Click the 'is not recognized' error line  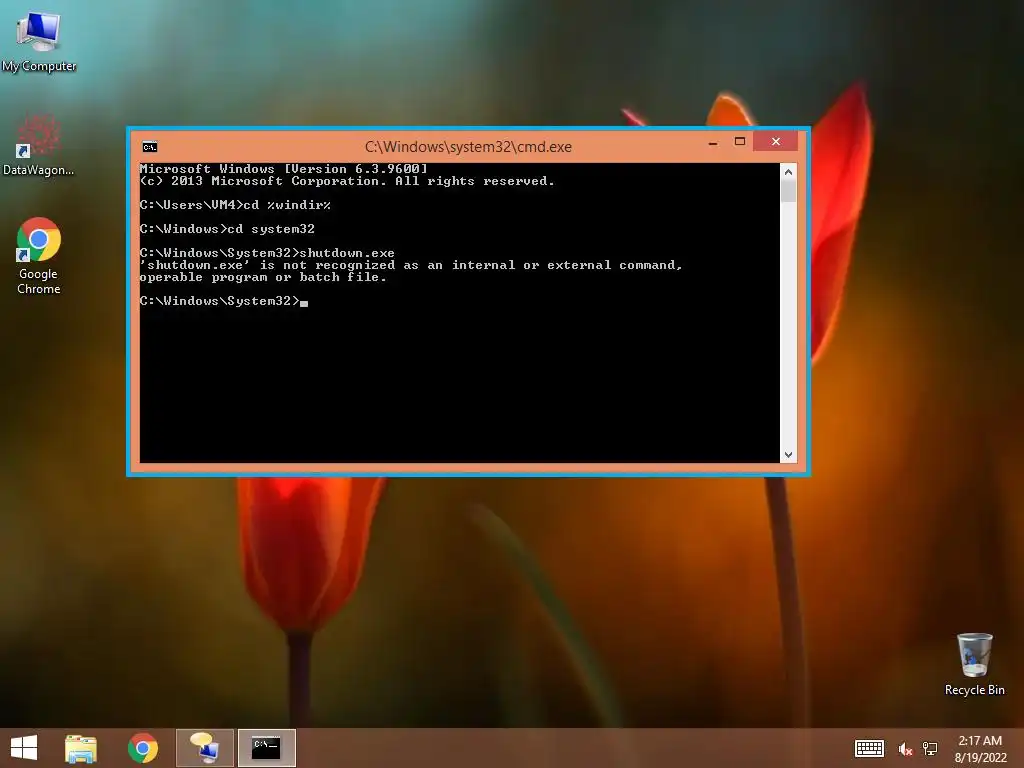tap(411, 265)
